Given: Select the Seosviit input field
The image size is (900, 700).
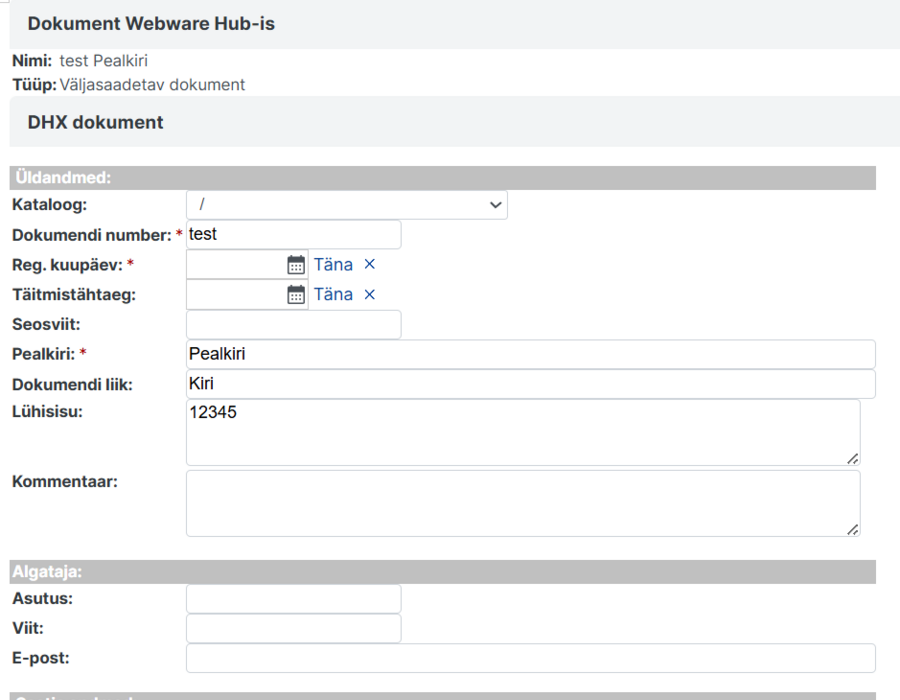Looking at the screenshot, I should coord(293,324).
